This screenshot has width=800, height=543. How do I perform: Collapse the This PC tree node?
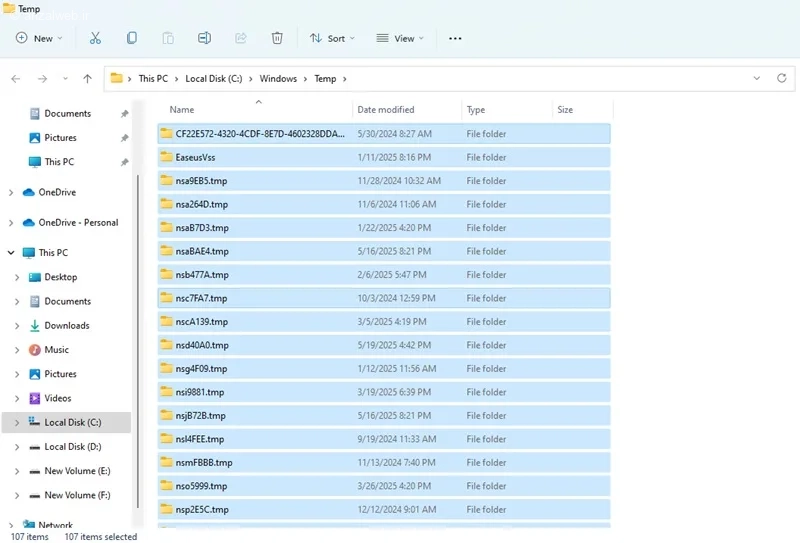pyautogui.click(x=11, y=253)
